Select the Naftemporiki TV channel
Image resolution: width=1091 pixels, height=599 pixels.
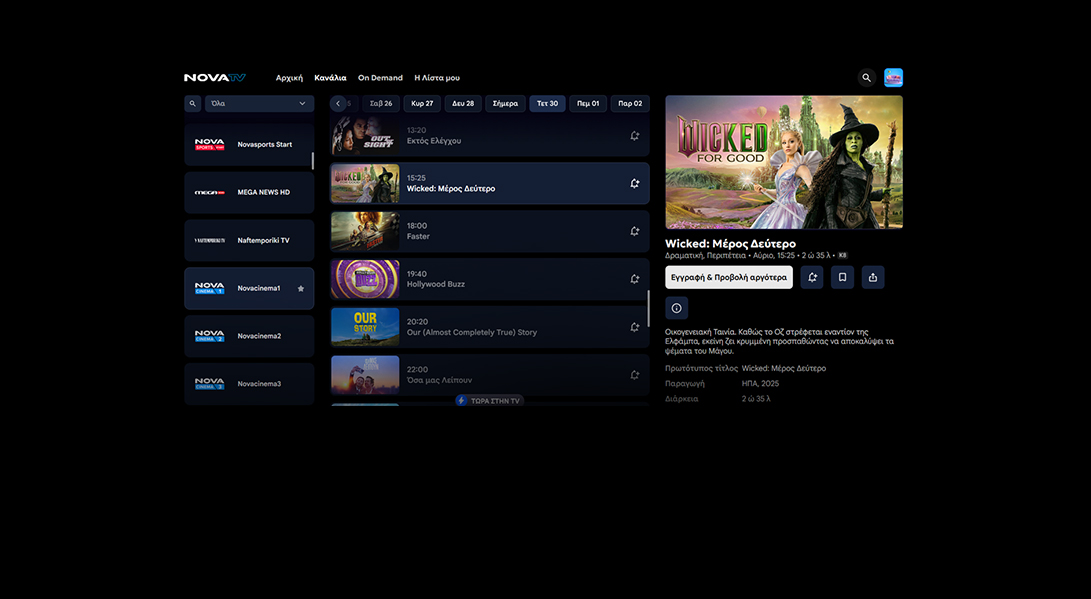(x=249, y=241)
